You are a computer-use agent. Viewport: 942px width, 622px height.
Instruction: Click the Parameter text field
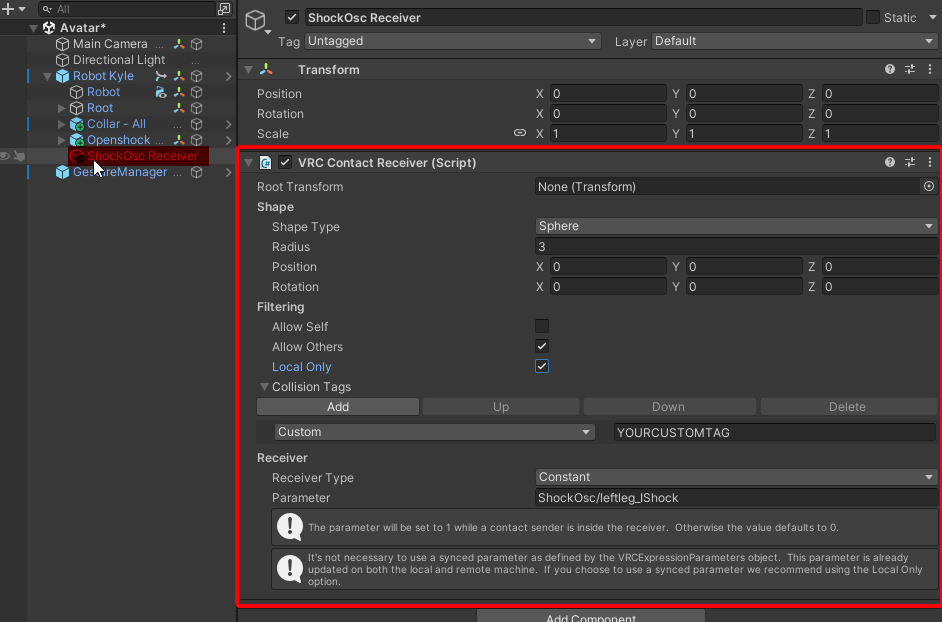tap(735, 497)
